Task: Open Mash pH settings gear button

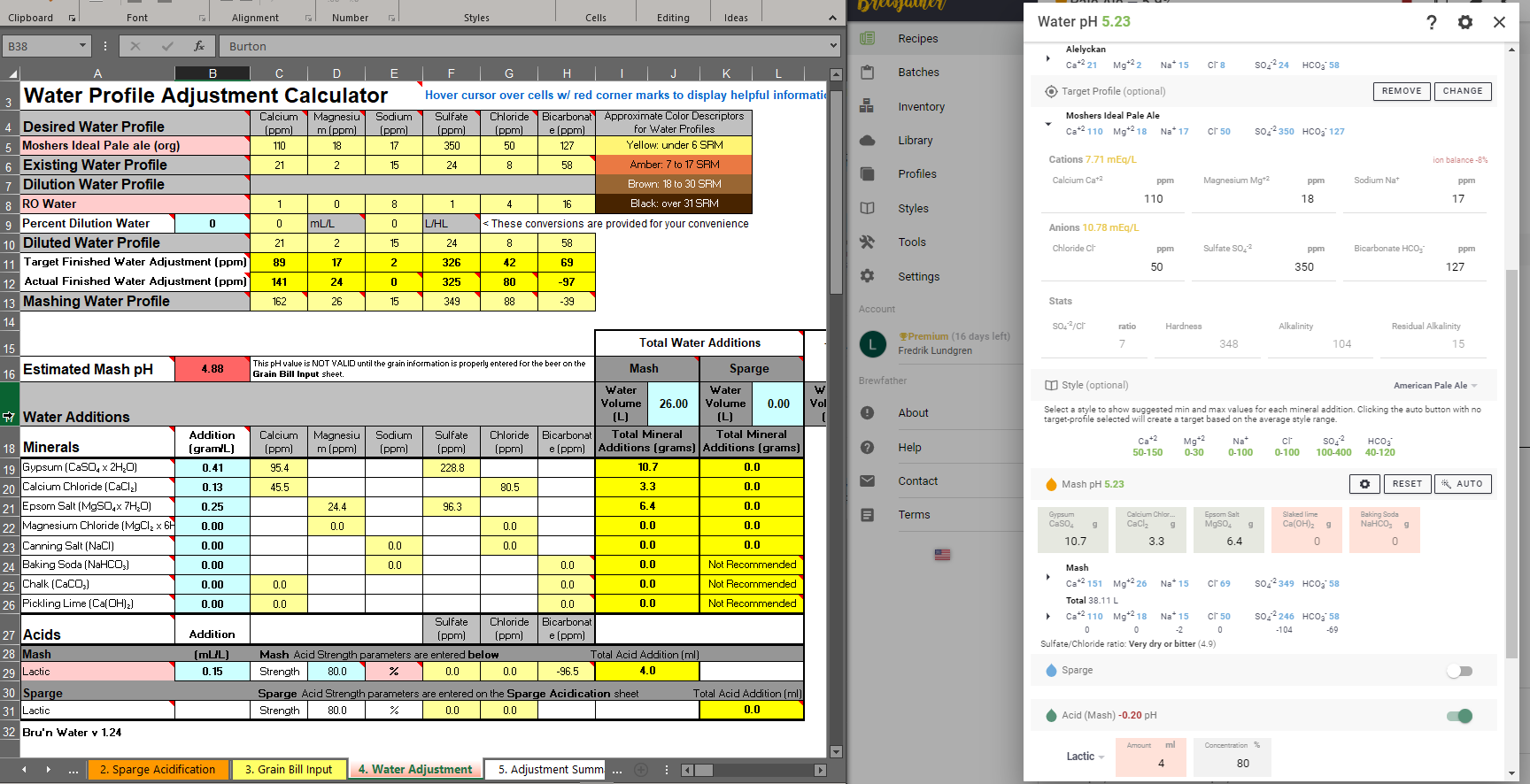Action: (x=1364, y=484)
